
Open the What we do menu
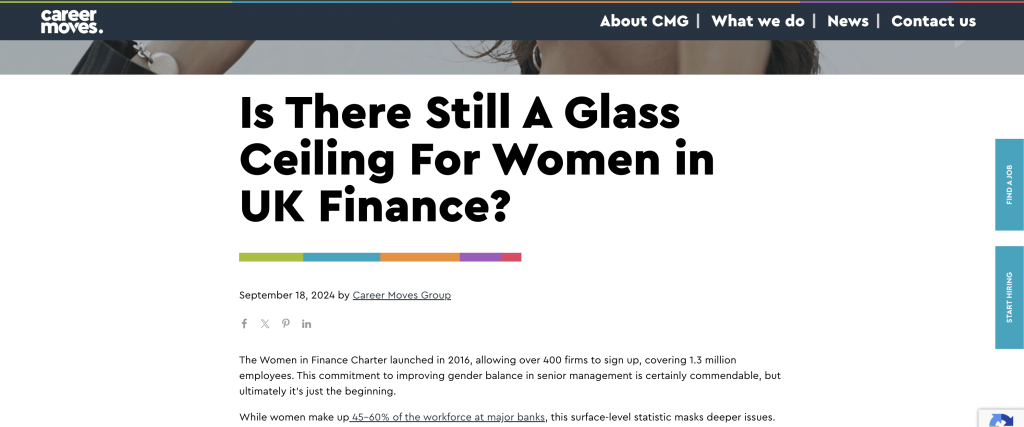(x=758, y=21)
